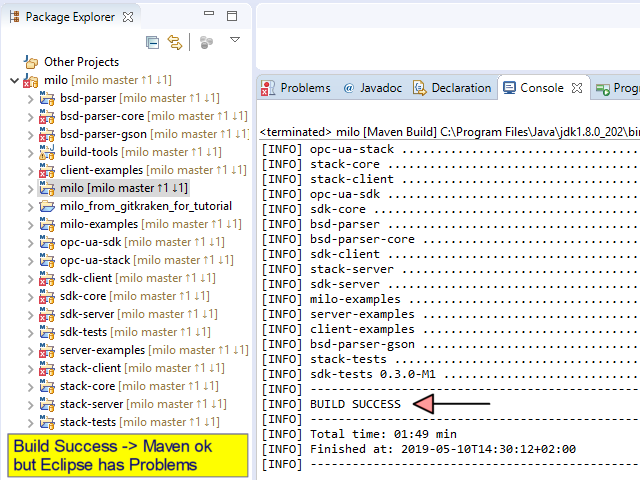The image size is (640, 480).
Task: Open Package Explorer View Menu dropdown
Action: [x=235, y=40]
